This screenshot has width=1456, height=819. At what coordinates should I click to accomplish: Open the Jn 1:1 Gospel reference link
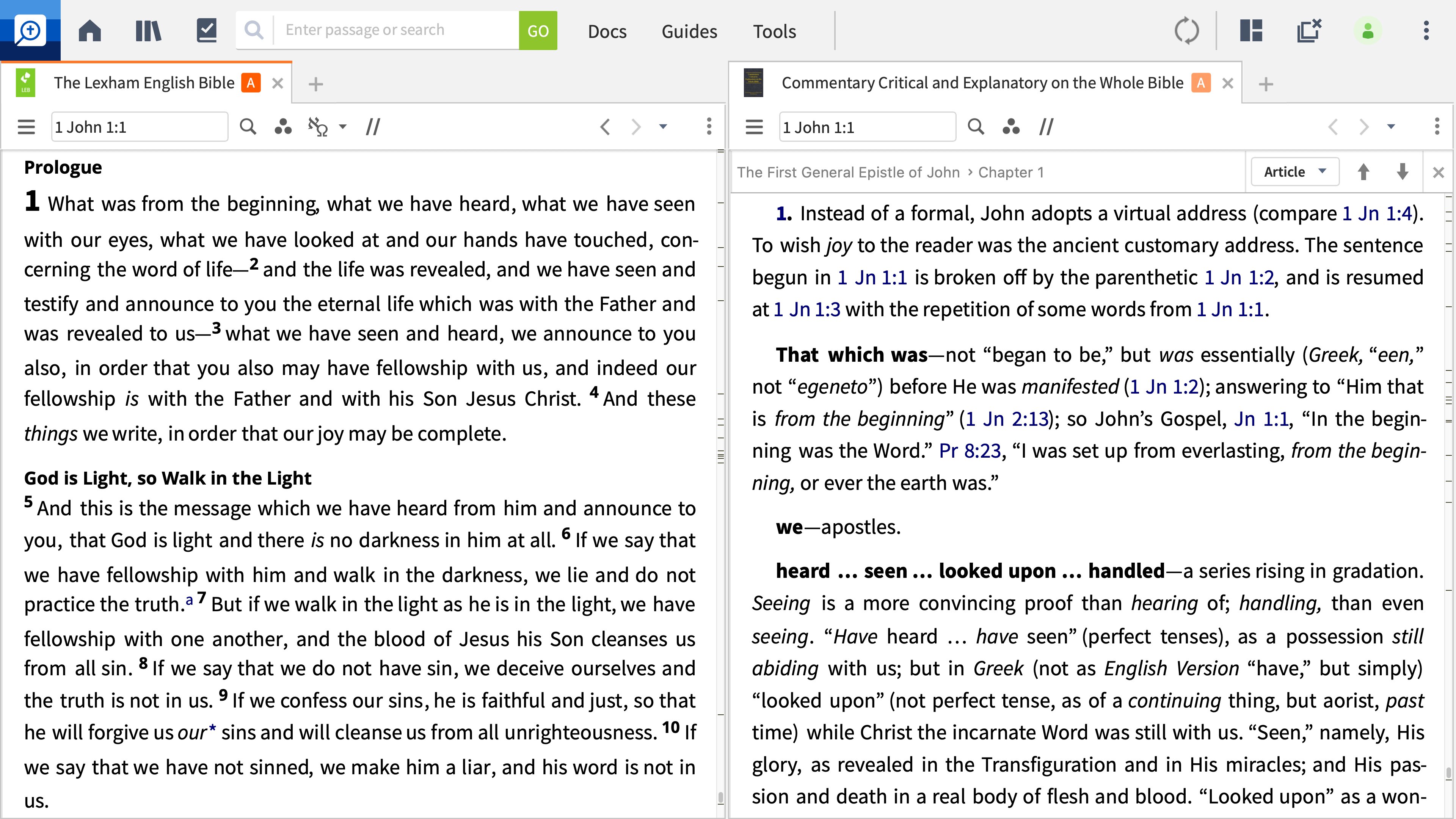1261,419
